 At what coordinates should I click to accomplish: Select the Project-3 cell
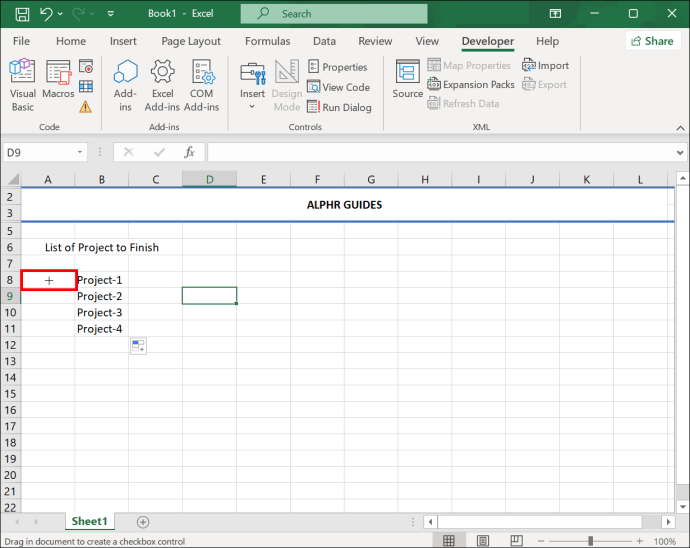point(102,313)
